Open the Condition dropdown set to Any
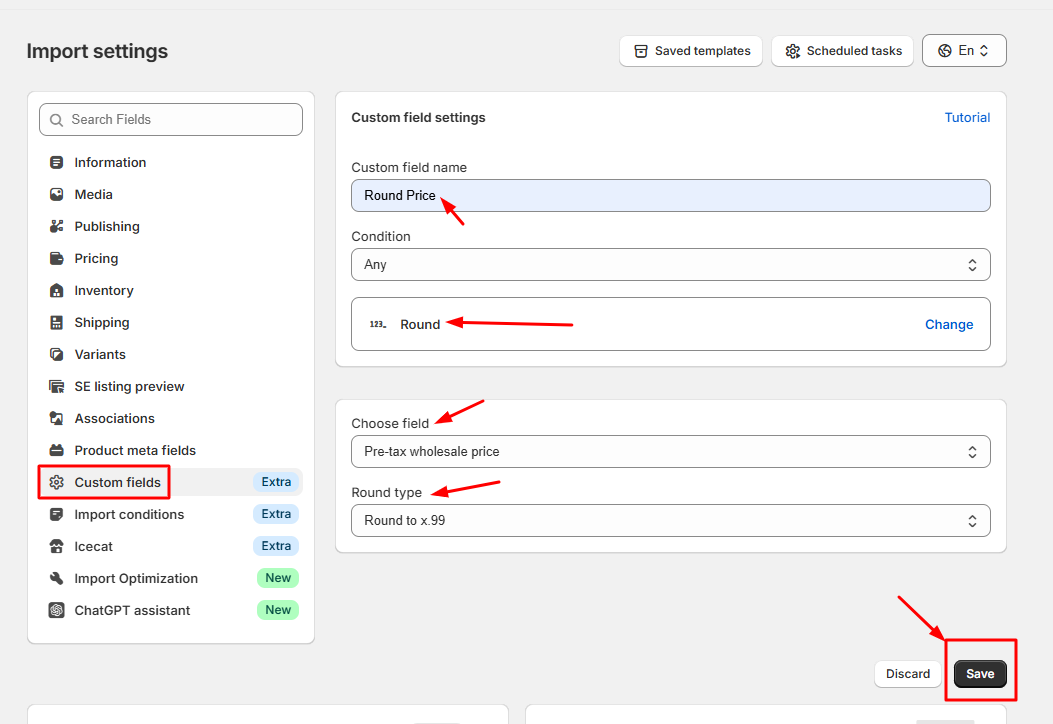This screenshot has width=1053, height=724. (670, 265)
